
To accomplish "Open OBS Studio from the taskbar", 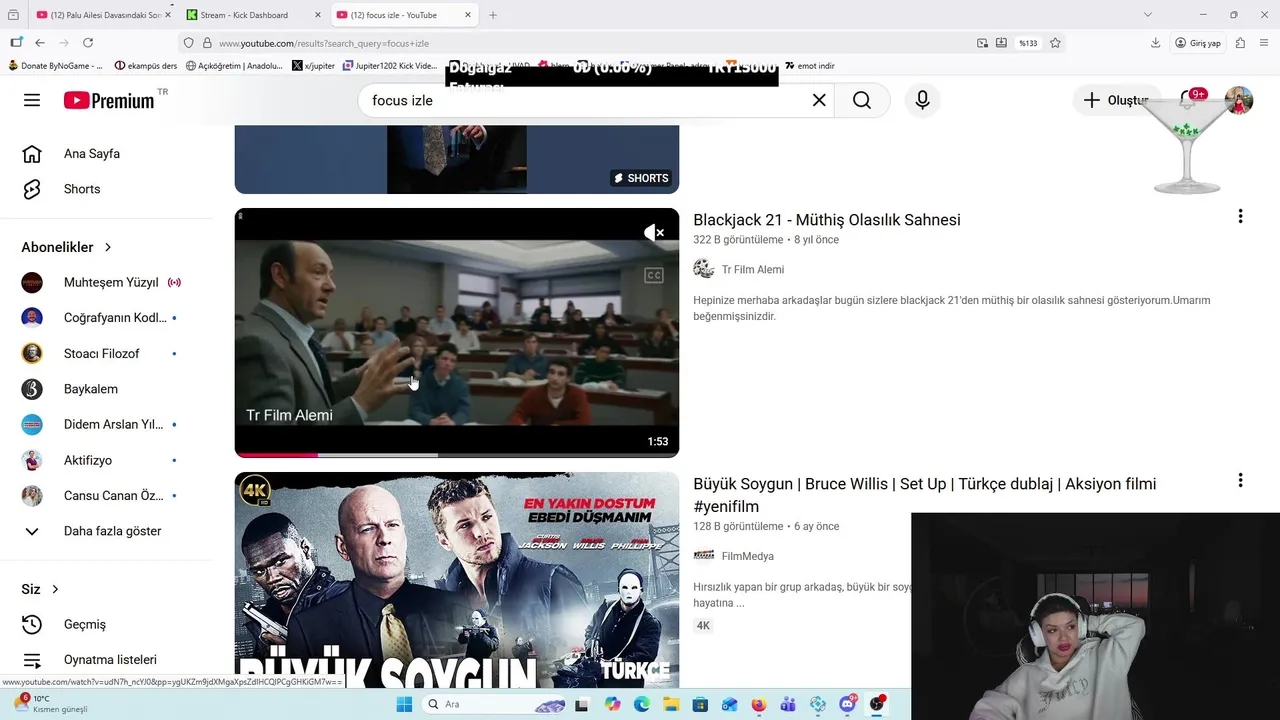I will tap(877, 704).
